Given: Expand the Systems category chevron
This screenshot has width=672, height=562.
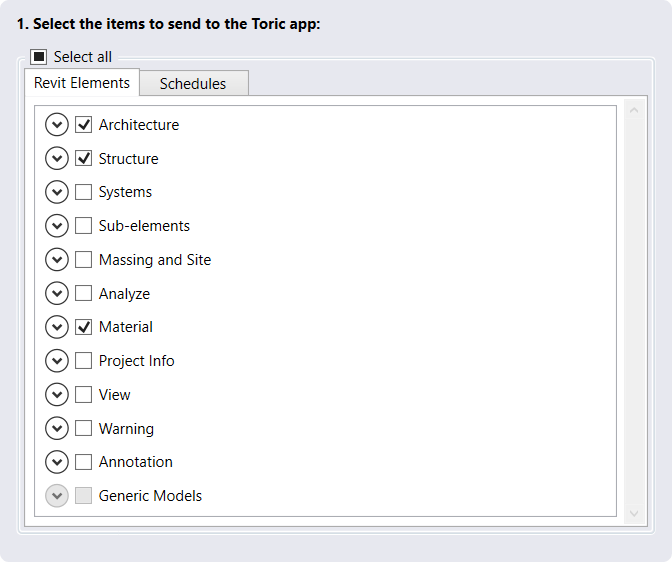Looking at the screenshot, I should click(x=57, y=192).
